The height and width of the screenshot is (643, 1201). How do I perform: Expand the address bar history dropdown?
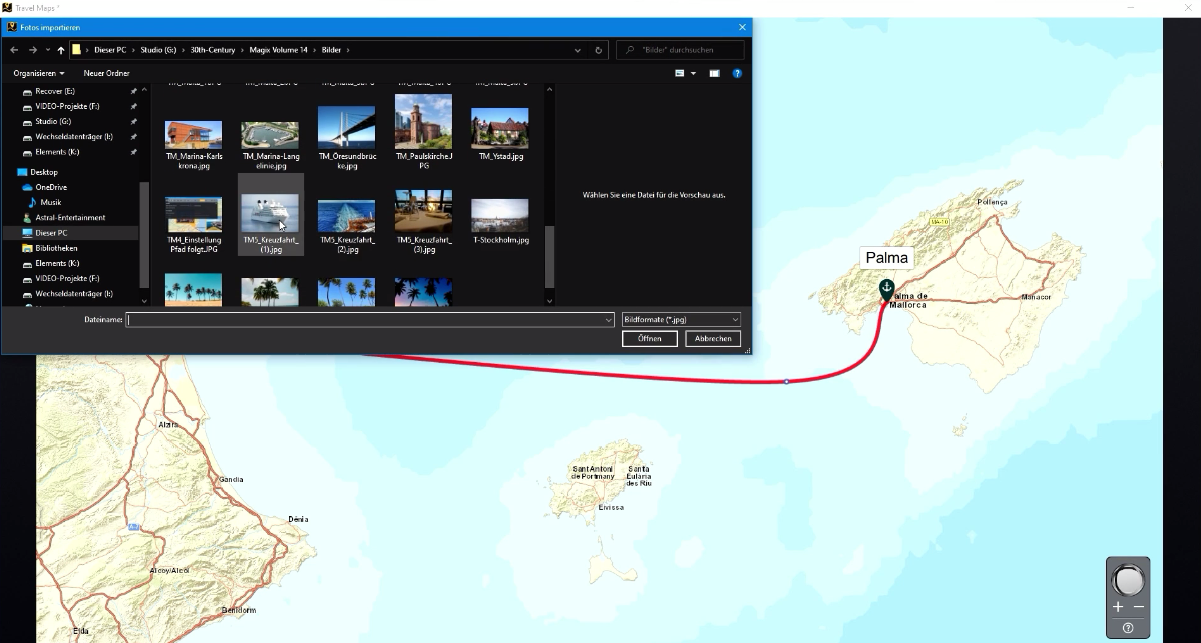pyautogui.click(x=578, y=49)
